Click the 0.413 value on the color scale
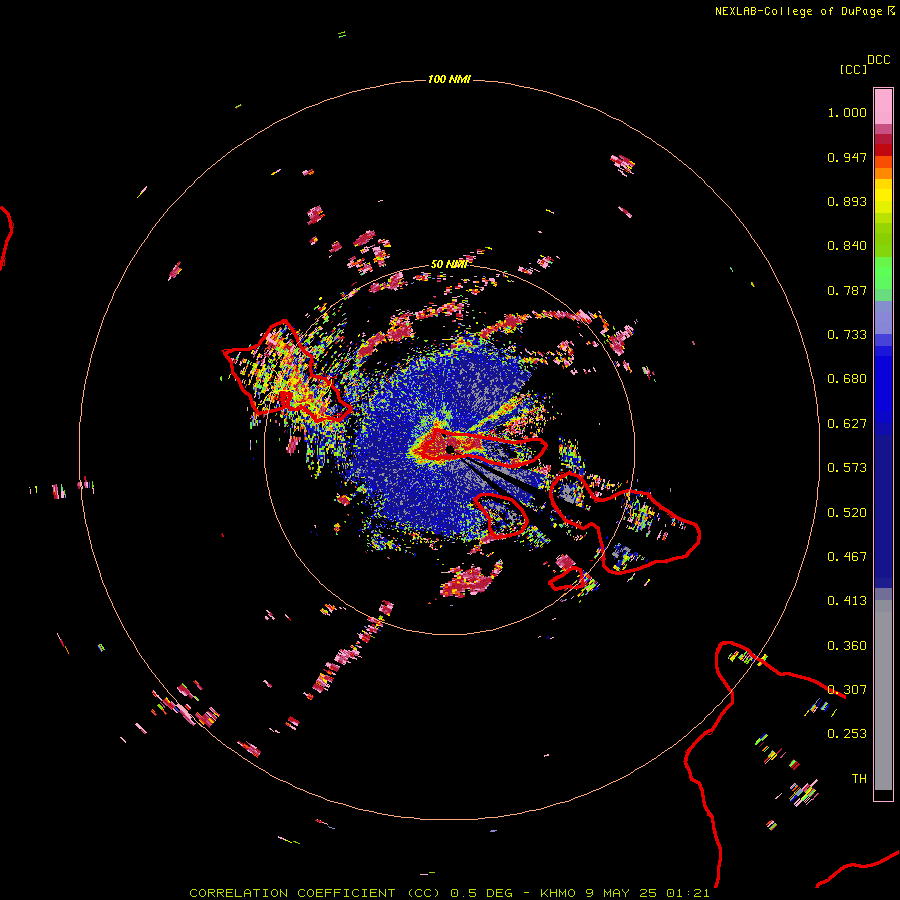 847,601
